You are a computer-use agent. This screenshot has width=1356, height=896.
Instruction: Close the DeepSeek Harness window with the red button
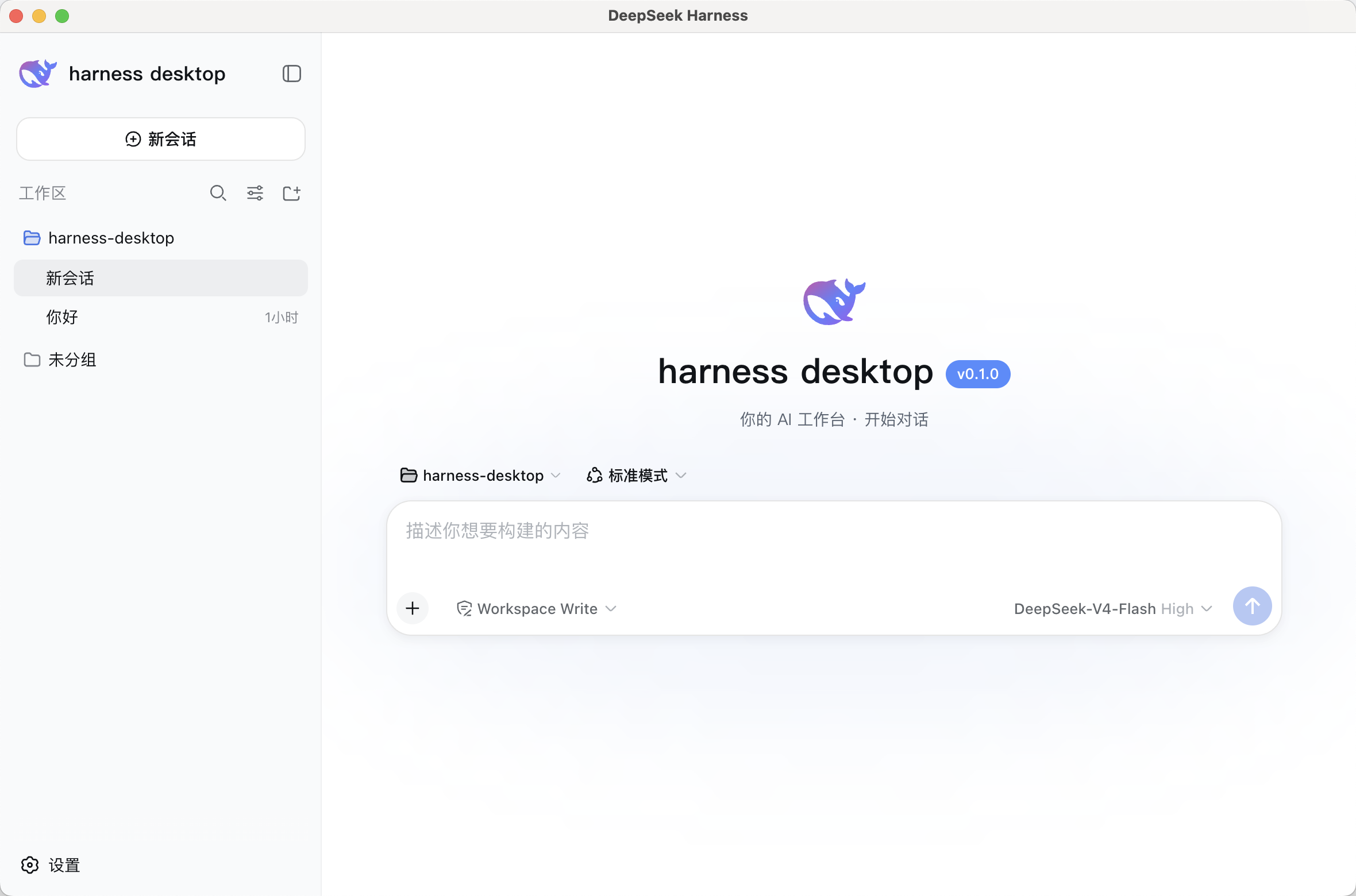coord(16,16)
